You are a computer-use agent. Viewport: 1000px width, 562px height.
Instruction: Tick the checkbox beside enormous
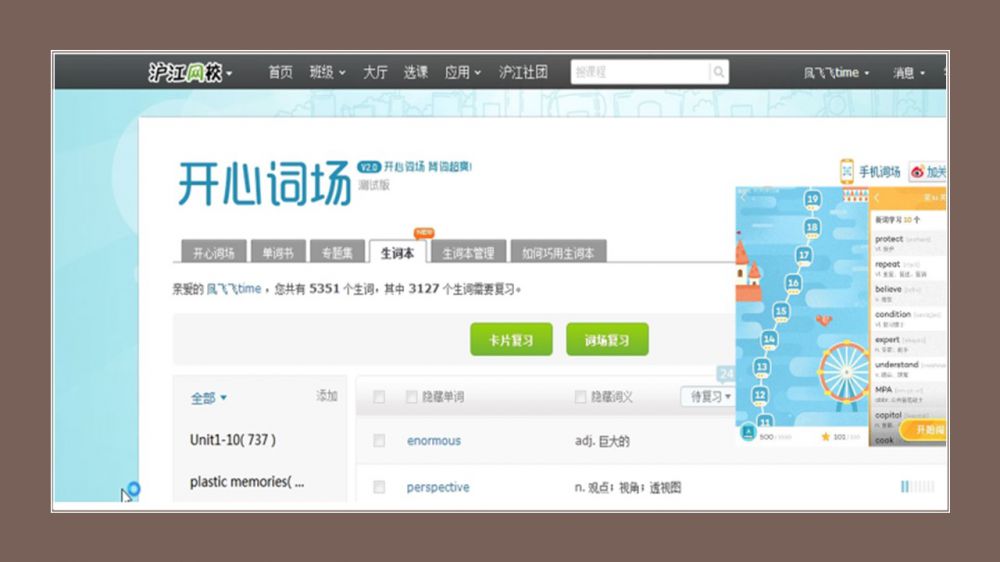[379, 441]
